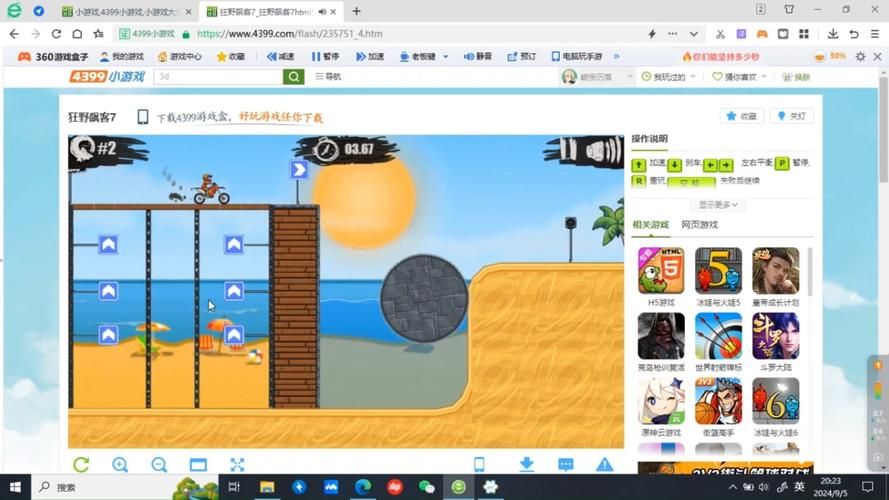Click 减速 slow-down in the game box toolbar
This screenshot has width=889, height=500.
[x=281, y=57]
